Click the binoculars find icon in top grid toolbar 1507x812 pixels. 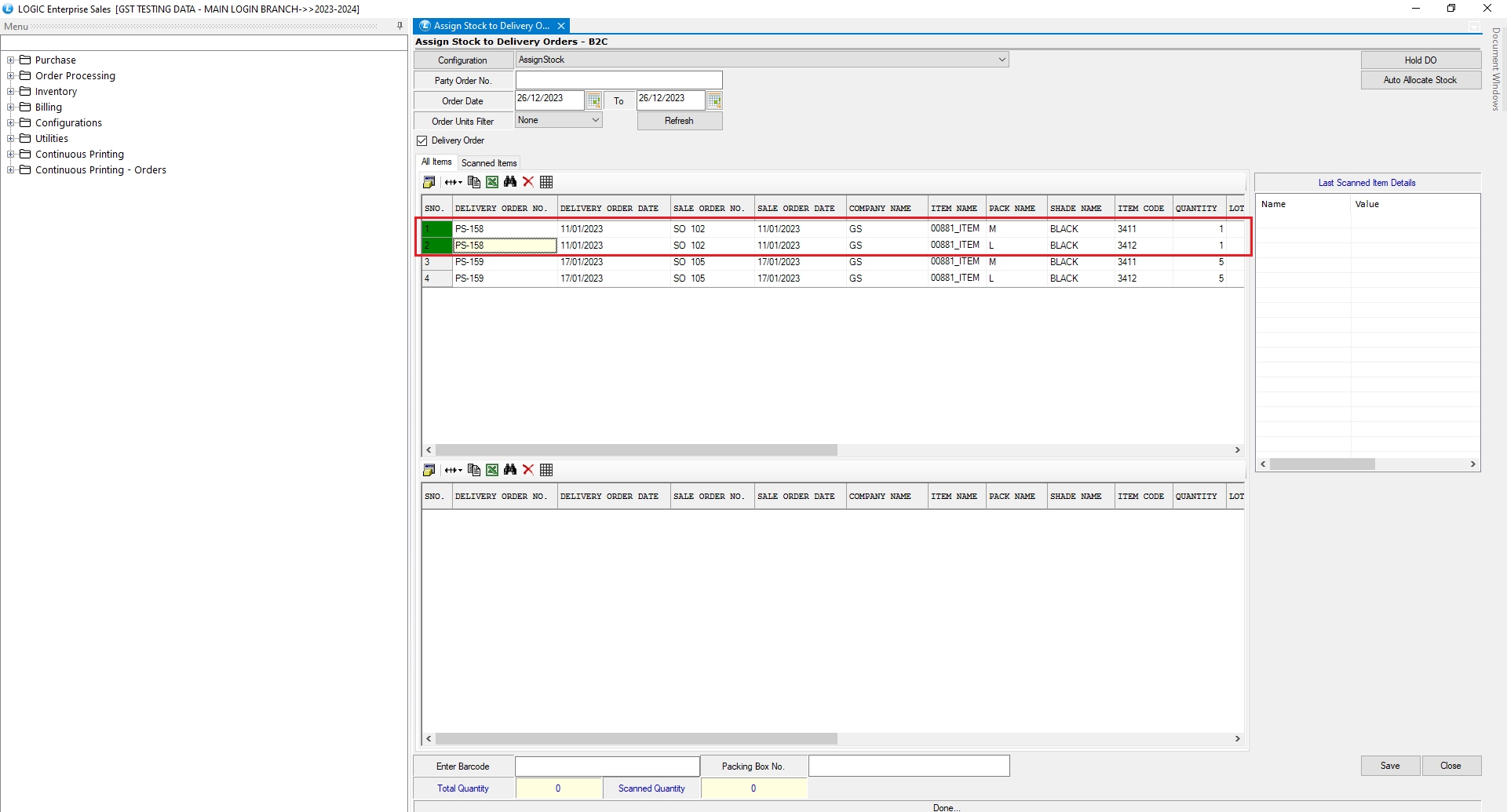pyautogui.click(x=510, y=182)
